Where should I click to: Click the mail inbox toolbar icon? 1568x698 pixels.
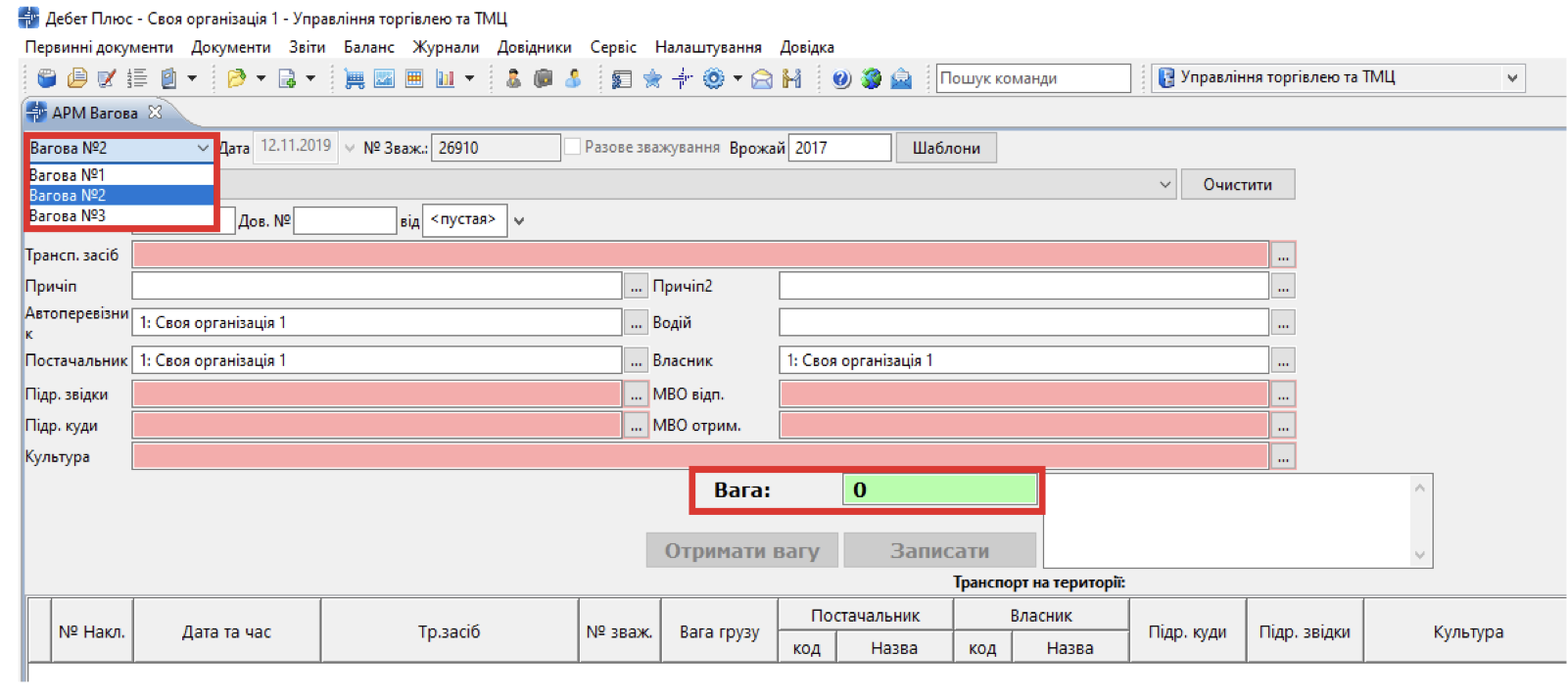point(901,78)
